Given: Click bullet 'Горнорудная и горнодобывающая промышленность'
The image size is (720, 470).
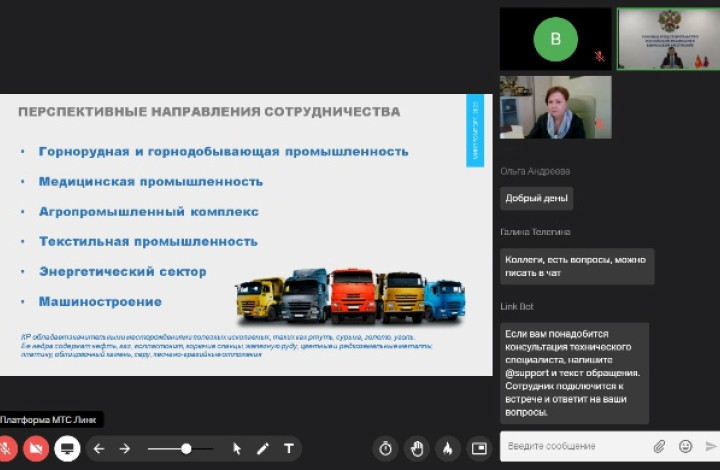Looking at the screenshot, I should (223, 151).
